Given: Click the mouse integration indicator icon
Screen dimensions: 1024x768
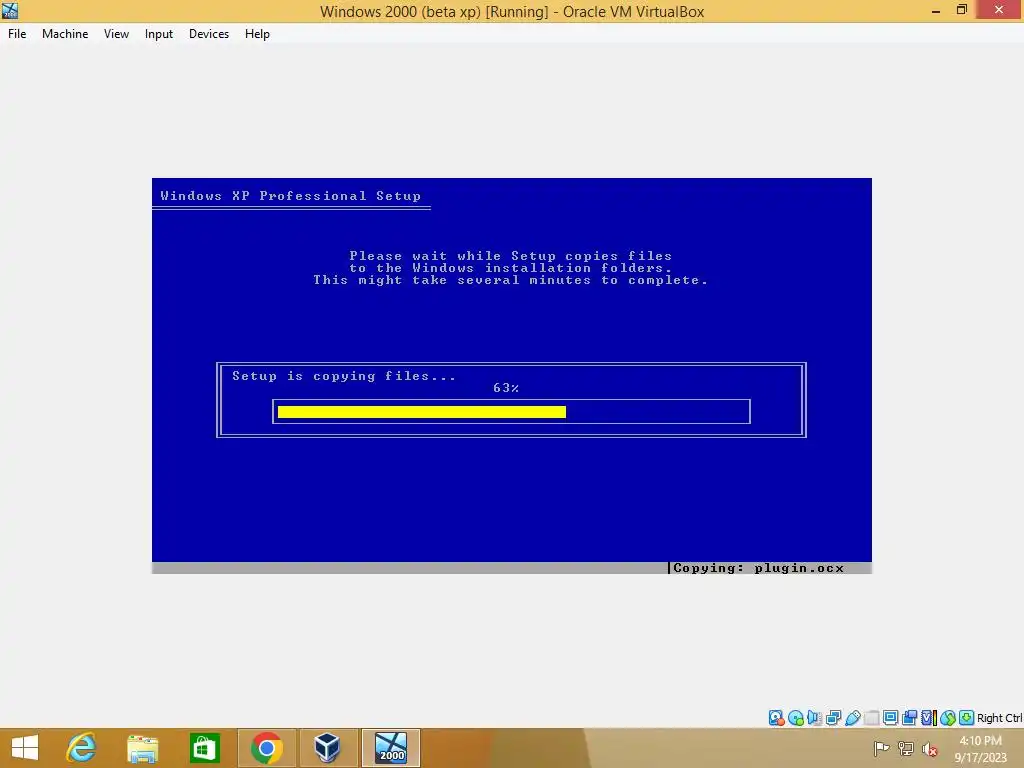Looking at the screenshot, I should pos(948,718).
